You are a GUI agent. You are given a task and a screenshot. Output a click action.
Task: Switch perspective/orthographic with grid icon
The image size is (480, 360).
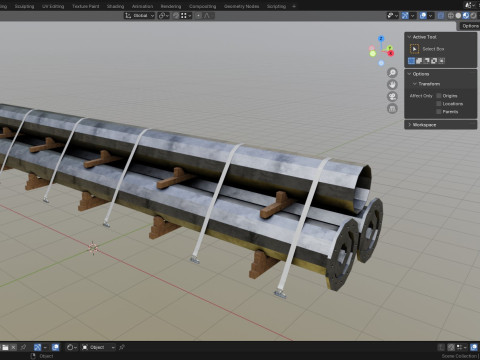(392, 108)
